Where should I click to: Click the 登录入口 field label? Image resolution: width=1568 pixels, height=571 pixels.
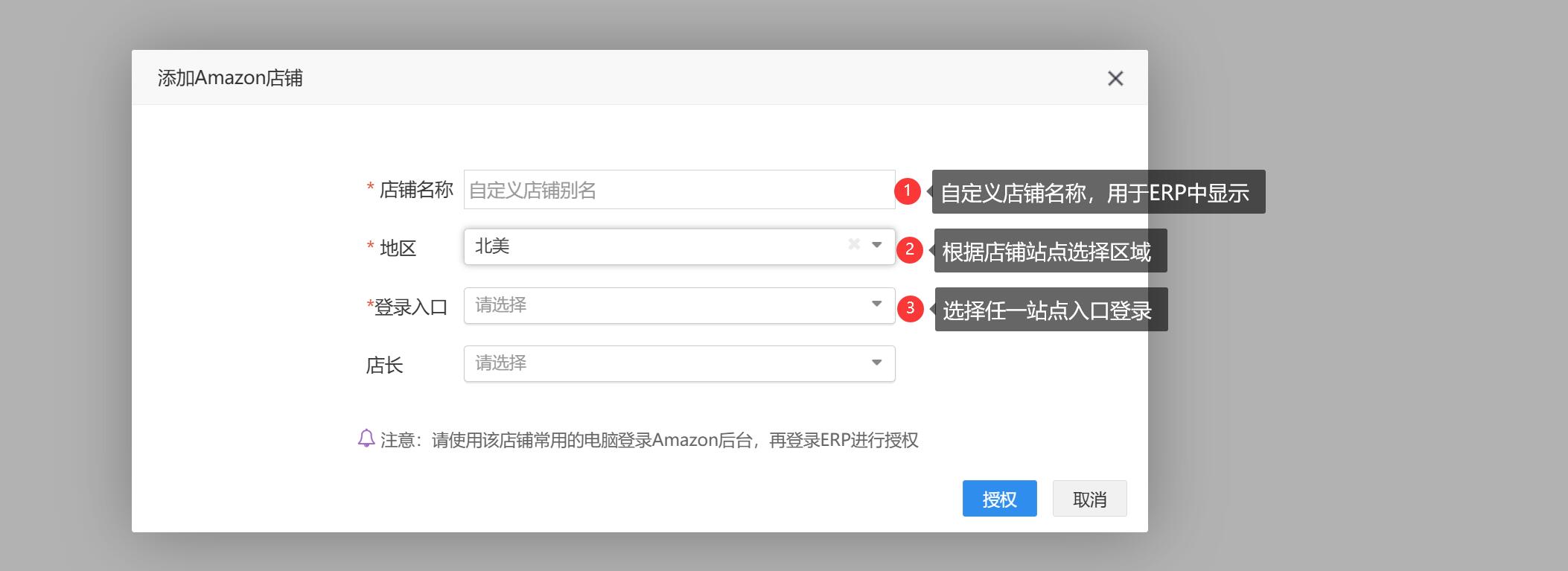pyautogui.click(x=410, y=307)
